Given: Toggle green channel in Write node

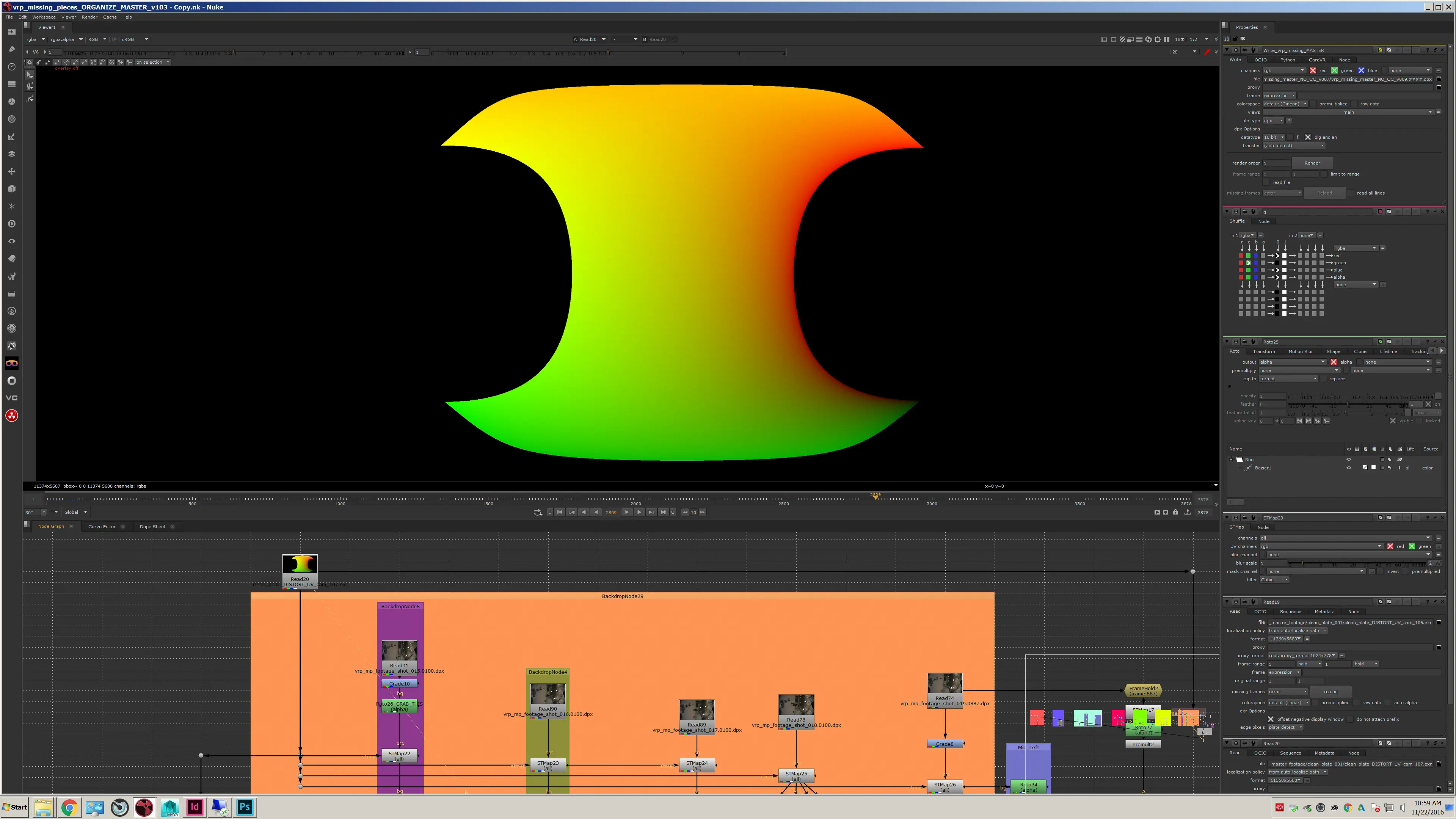Looking at the screenshot, I should [x=1334, y=71].
